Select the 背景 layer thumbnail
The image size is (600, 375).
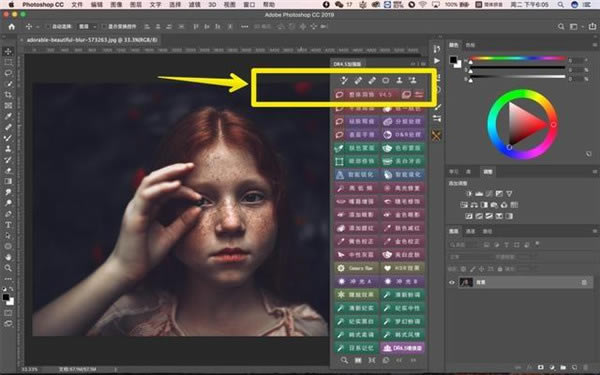pos(466,282)
